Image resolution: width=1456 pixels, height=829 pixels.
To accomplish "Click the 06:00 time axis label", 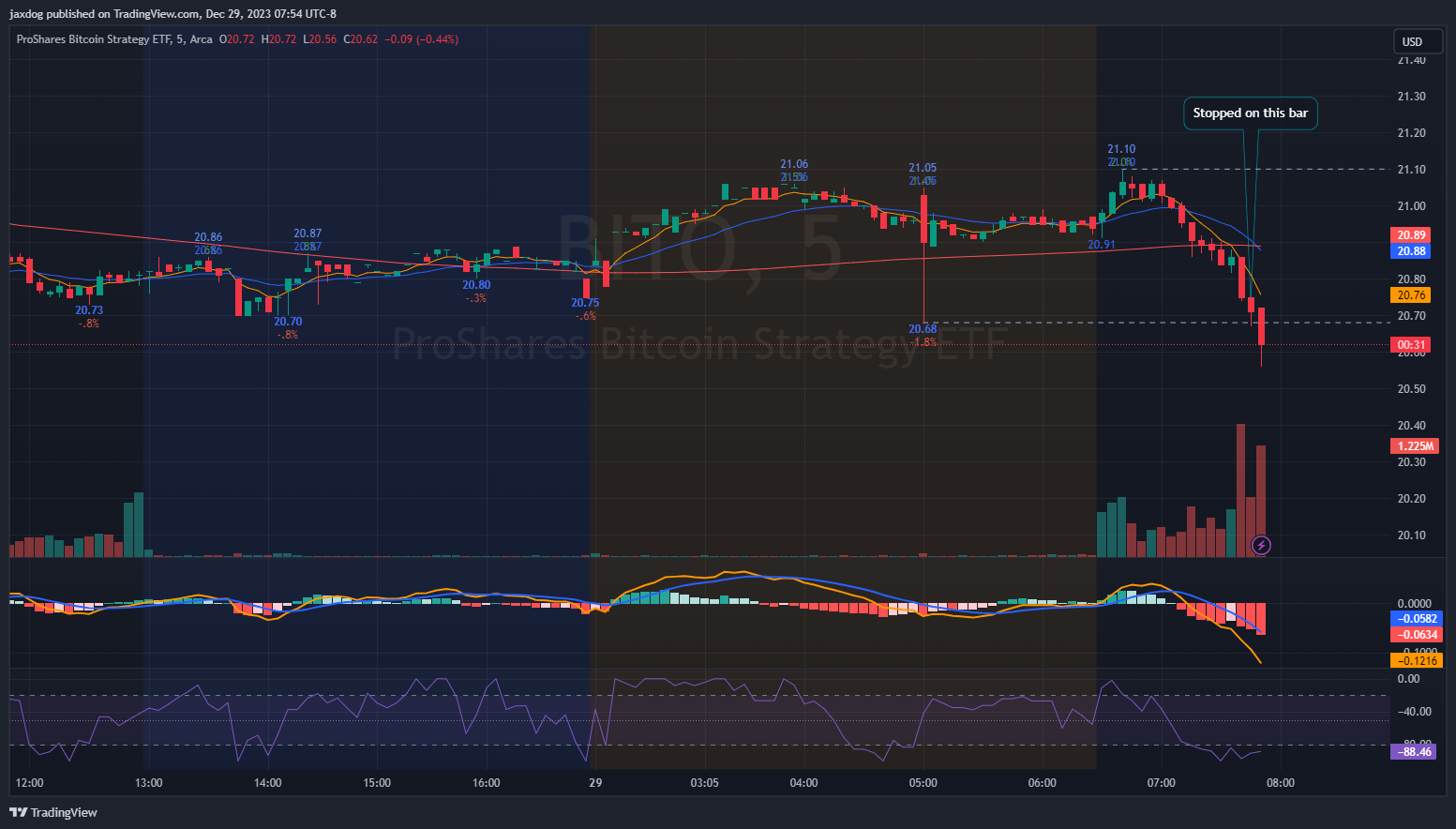I will [x=1042, y=783].
